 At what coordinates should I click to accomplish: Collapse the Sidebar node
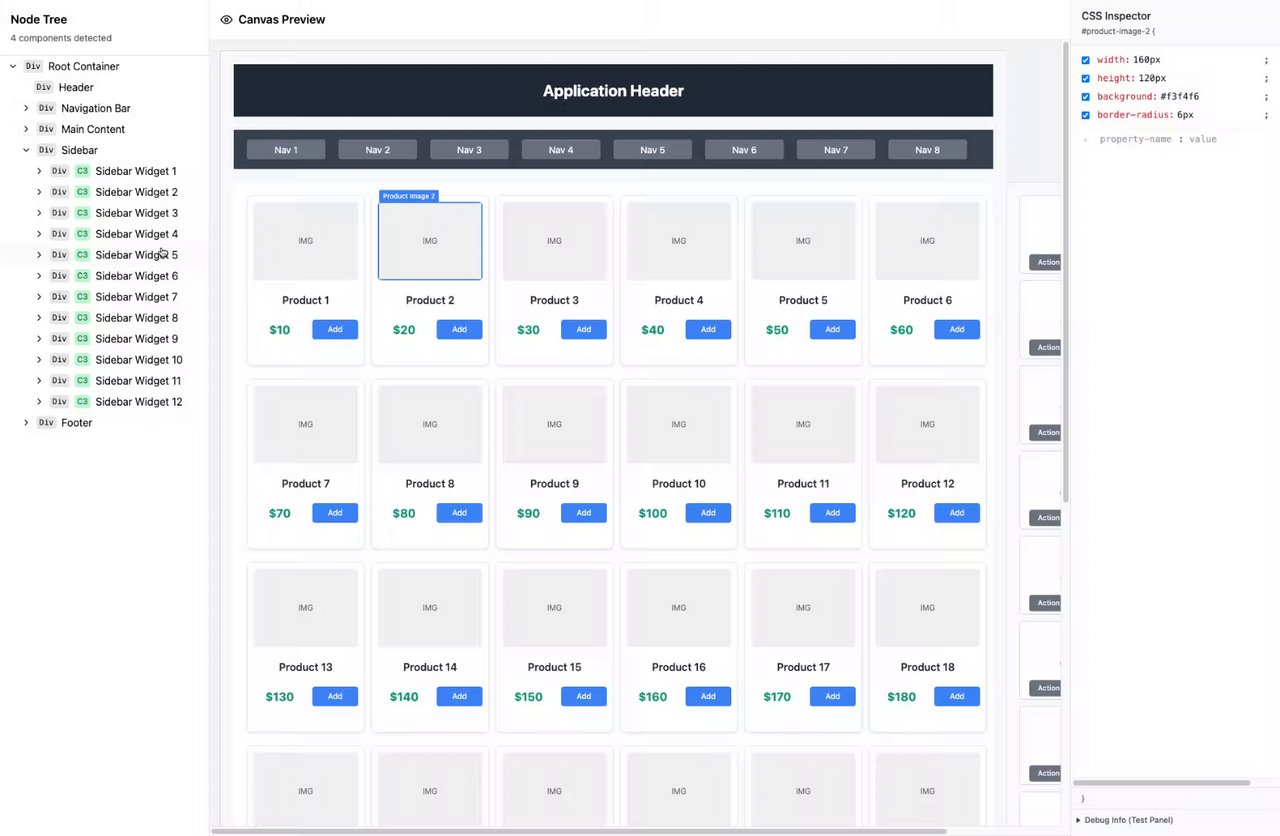[x=26, y=151]
